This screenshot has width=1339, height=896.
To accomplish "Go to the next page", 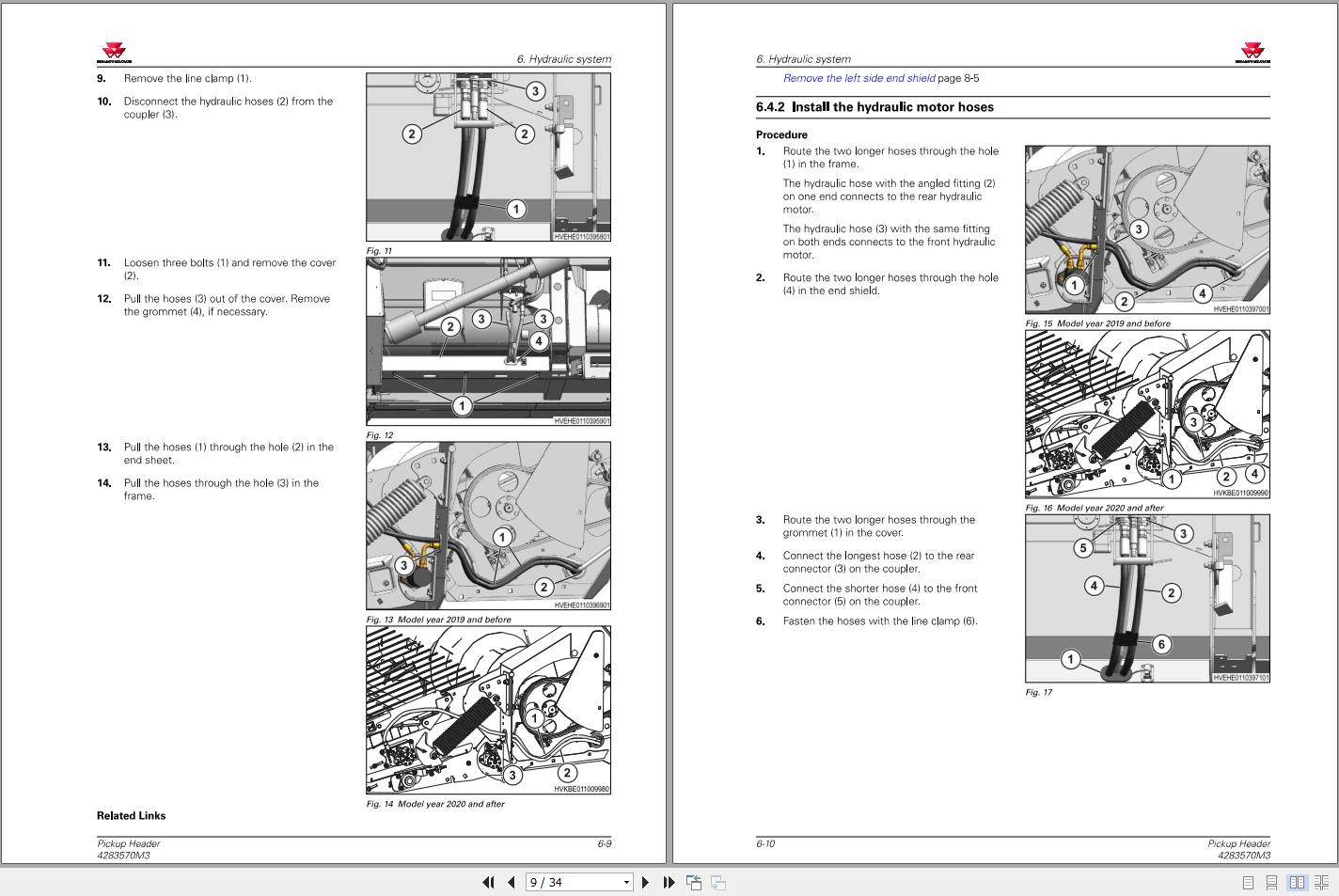I will pyautogui.click(x=645, y=882).
